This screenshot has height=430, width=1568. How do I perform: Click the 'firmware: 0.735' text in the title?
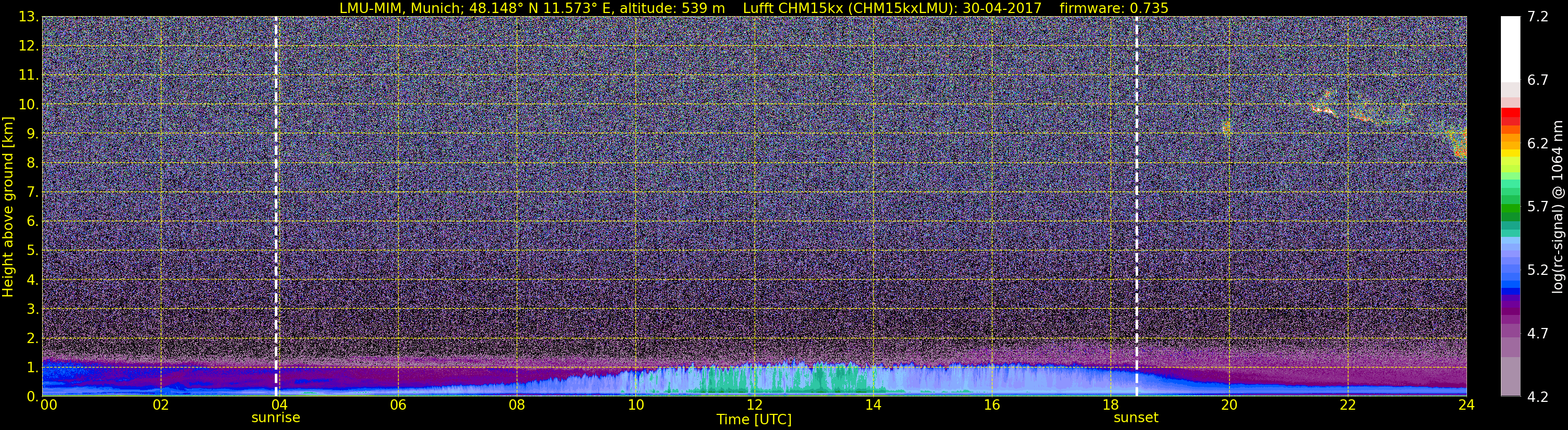1114,8
